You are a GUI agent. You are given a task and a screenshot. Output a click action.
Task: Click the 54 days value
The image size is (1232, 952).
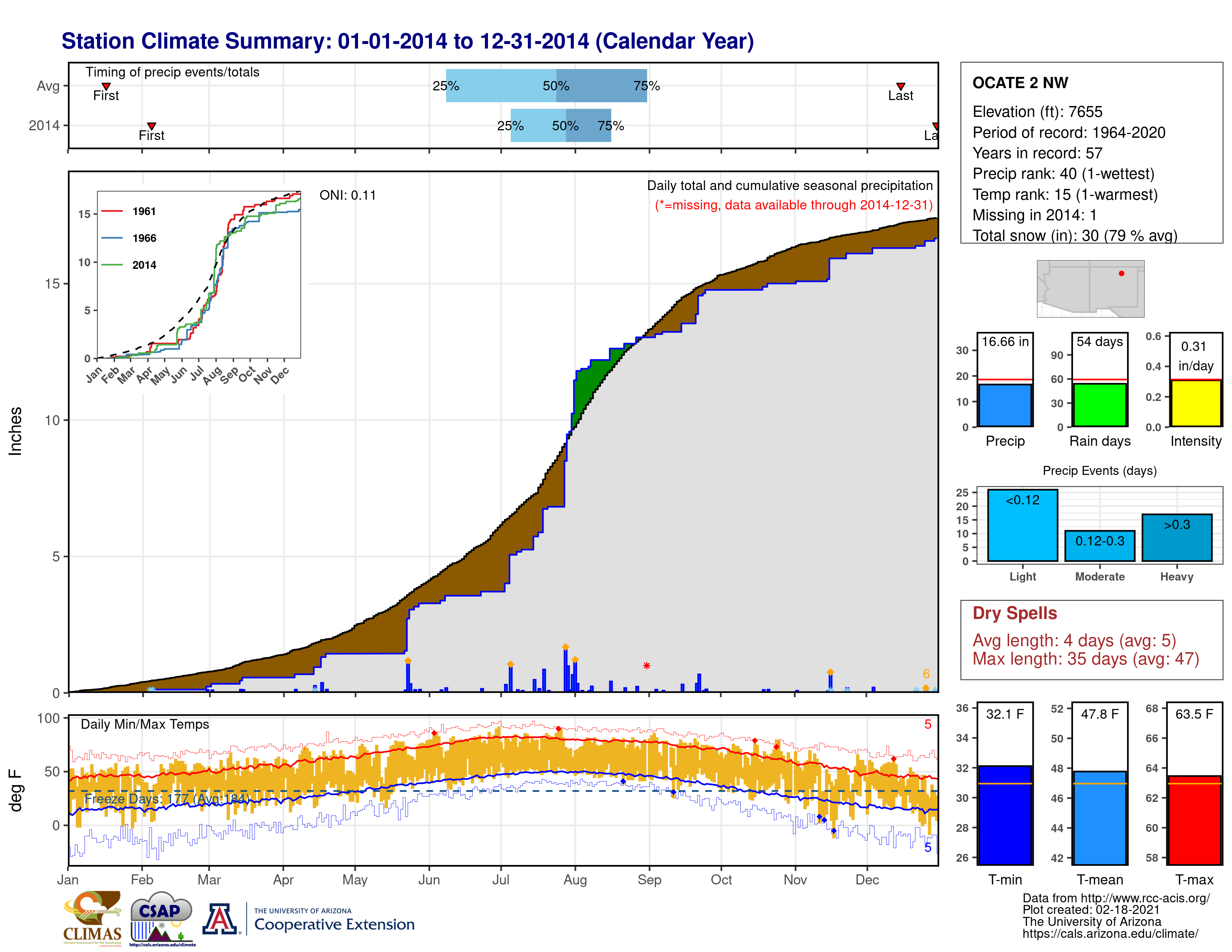coord(1100,341)
